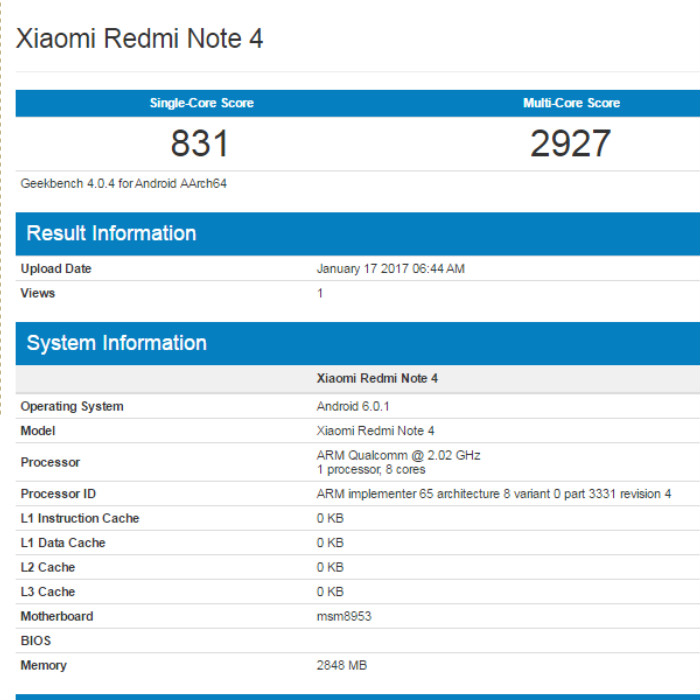Click the Processor ID label
Viewport: 700px width, 700px height.
click(58, 494)
